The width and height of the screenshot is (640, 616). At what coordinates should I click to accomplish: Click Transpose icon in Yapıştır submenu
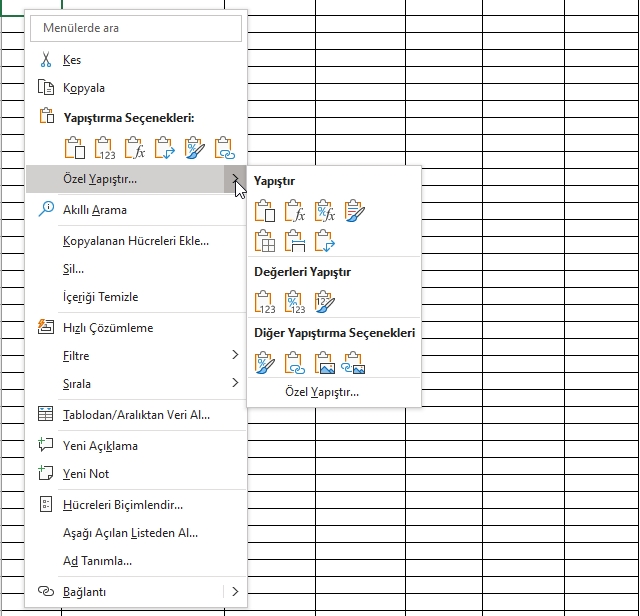click(325, 241)
